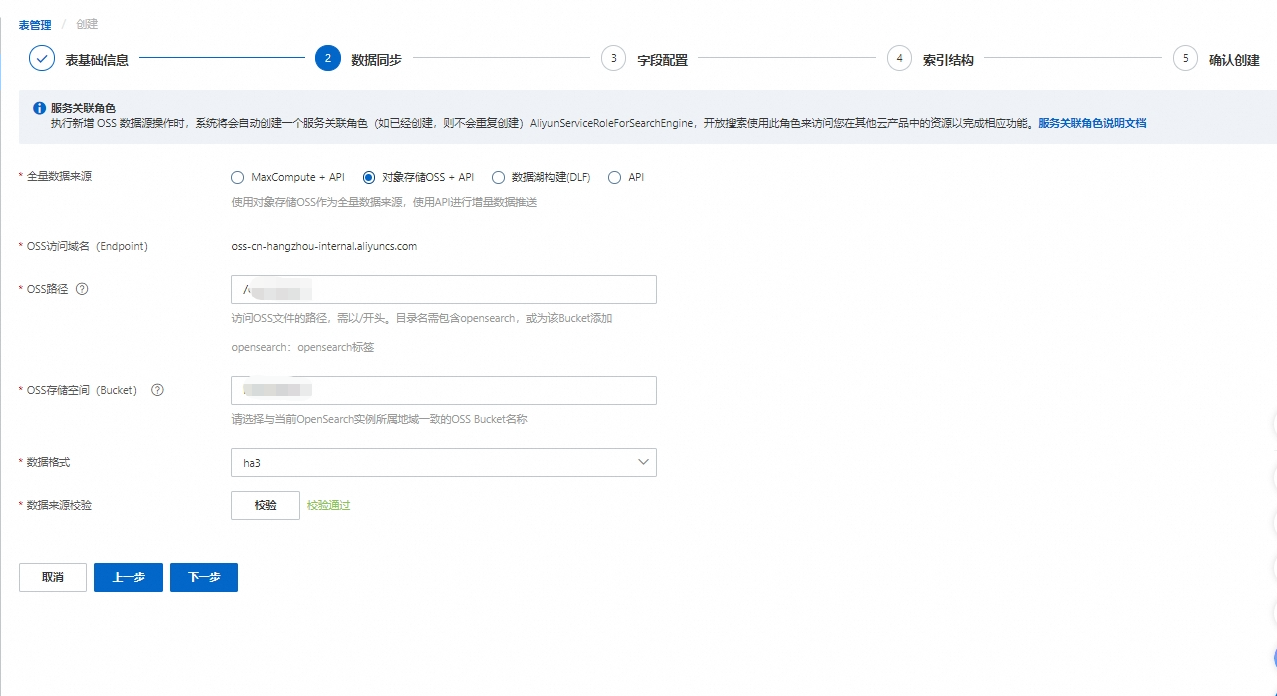
Task: Click the step 3 circle icon 字段配置
Action: tap(614, 59)
